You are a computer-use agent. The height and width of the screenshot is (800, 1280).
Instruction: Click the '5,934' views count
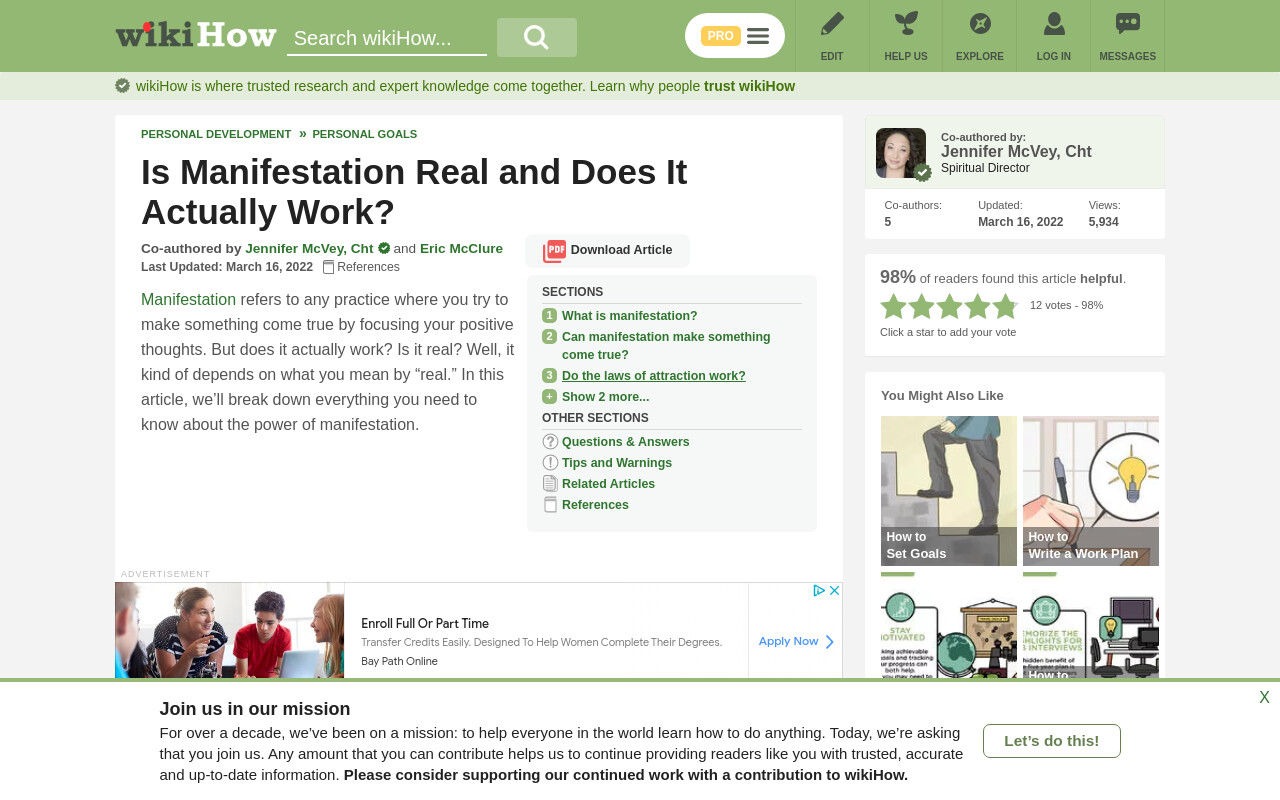pos(1104,222)
